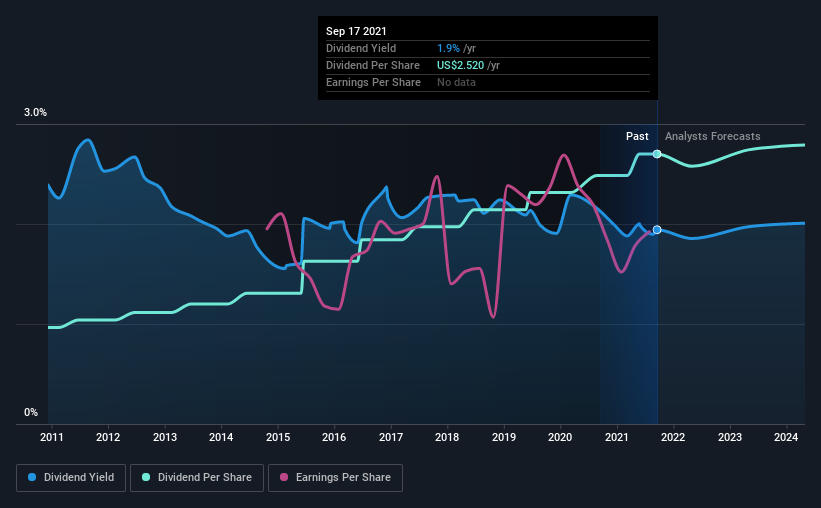Click the US$2.520 dividend value in tooltip
This screenshot has width=821, height=508.
(461, 65)
